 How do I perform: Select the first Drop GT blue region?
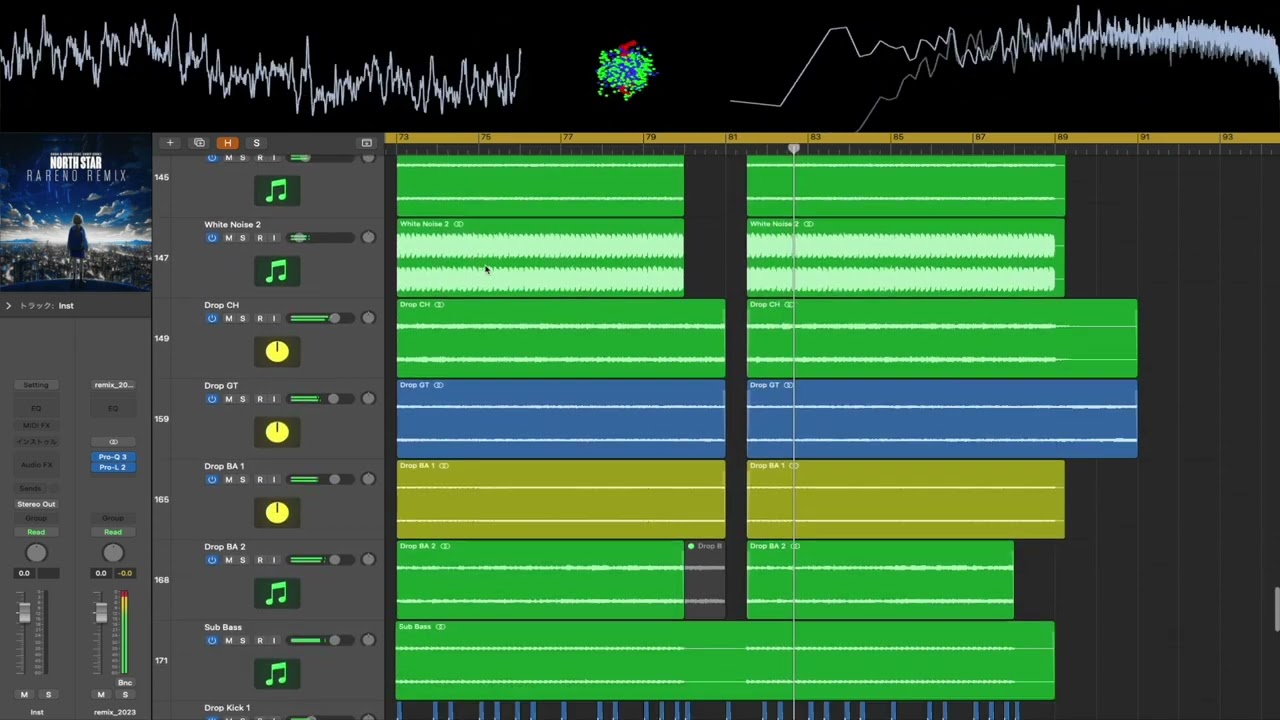tap(561, 418)
